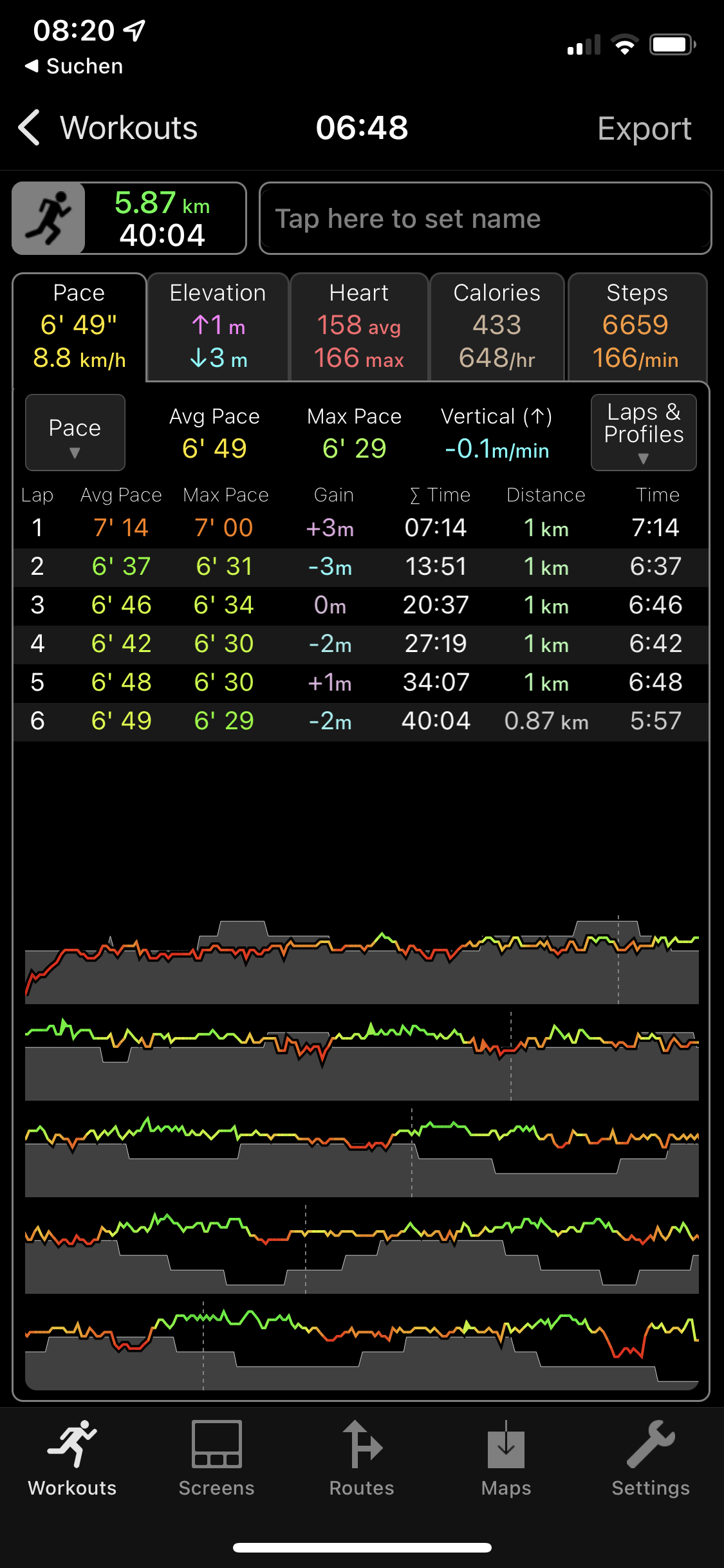724x1568 pixels.
Task: Select lap 6 row with 0.87 km
Action: 360,722
